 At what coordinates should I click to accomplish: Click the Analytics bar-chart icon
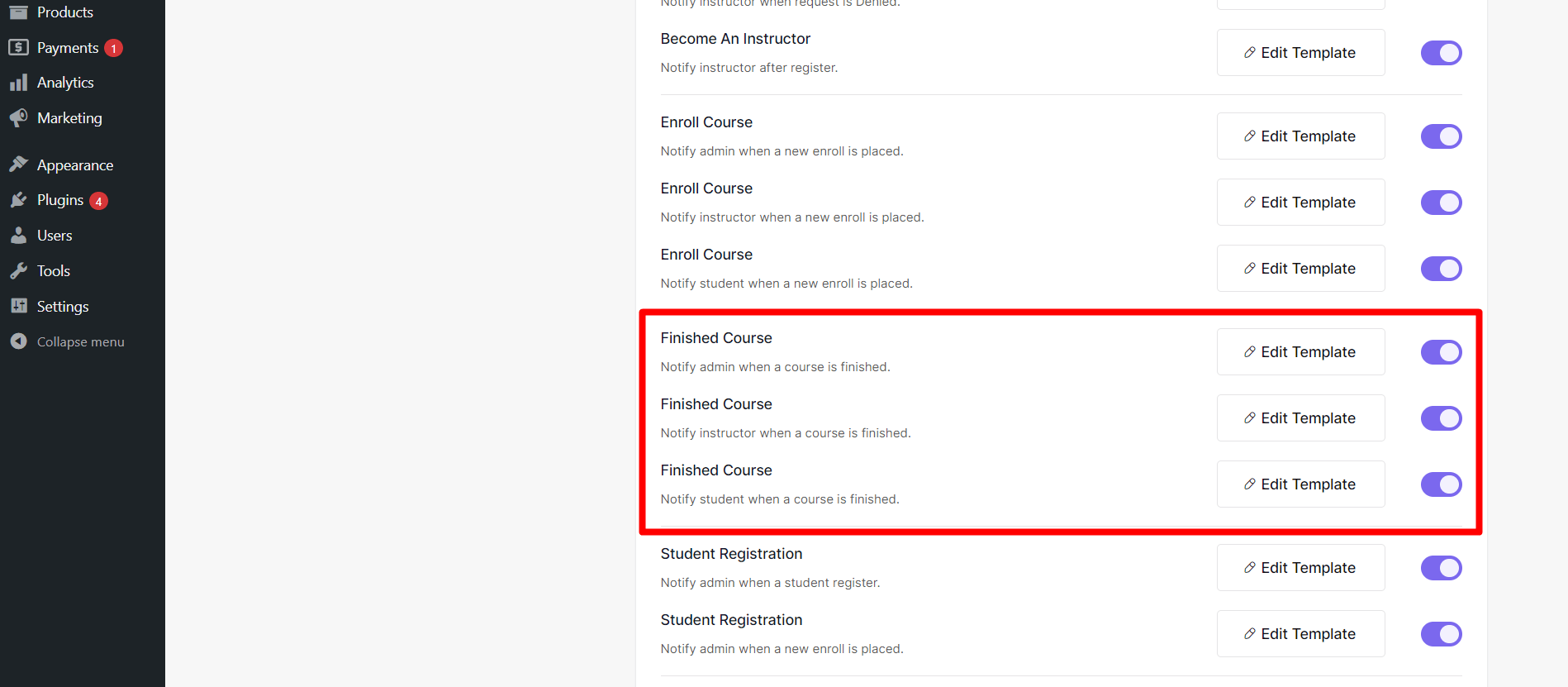click(x=18, y=82)
